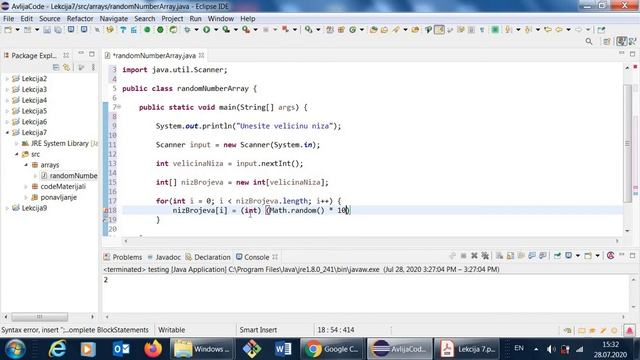
Task: Minimize the Package Explorer panel
Action: pos(81,53)
